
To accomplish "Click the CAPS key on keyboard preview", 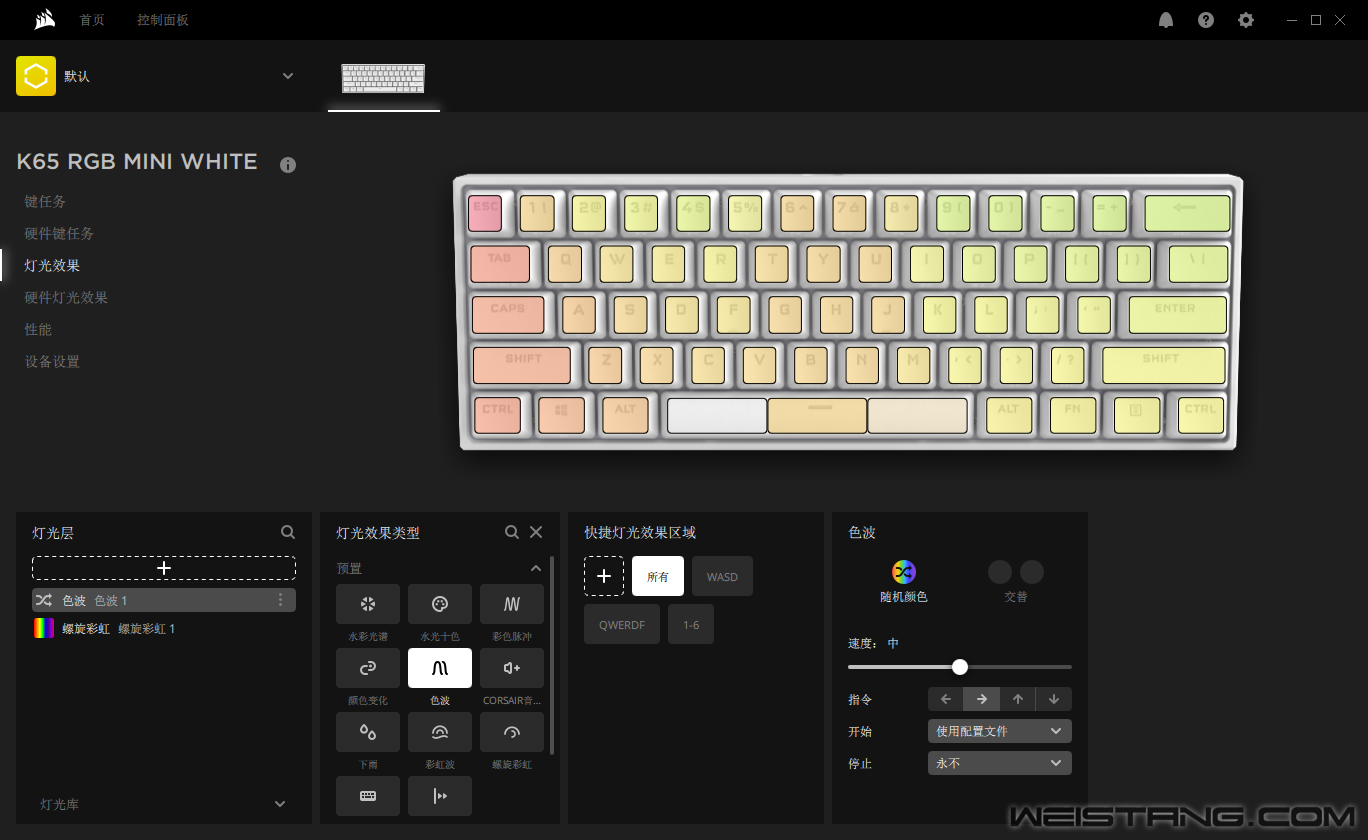I will (508, 314).
